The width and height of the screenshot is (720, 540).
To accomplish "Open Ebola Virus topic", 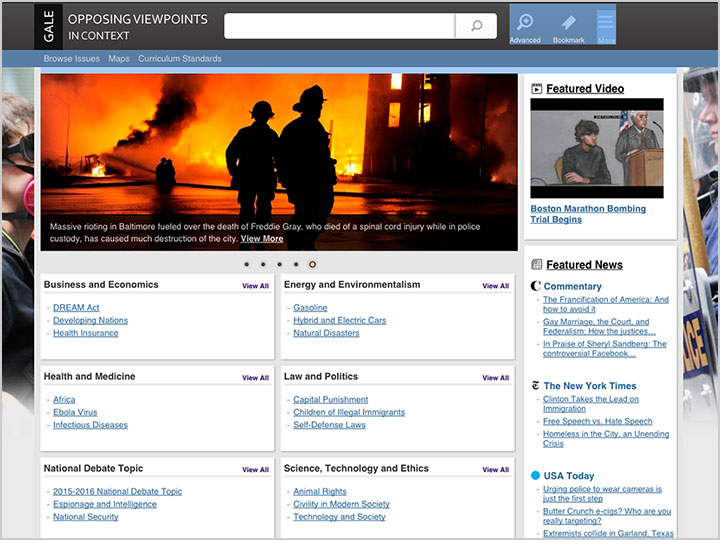I will 75,412.
